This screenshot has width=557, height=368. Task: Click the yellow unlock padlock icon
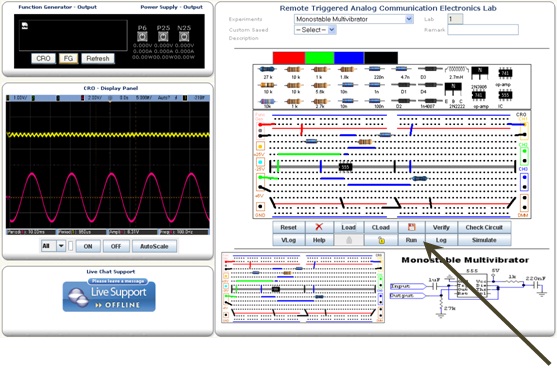tap(381, 240)
